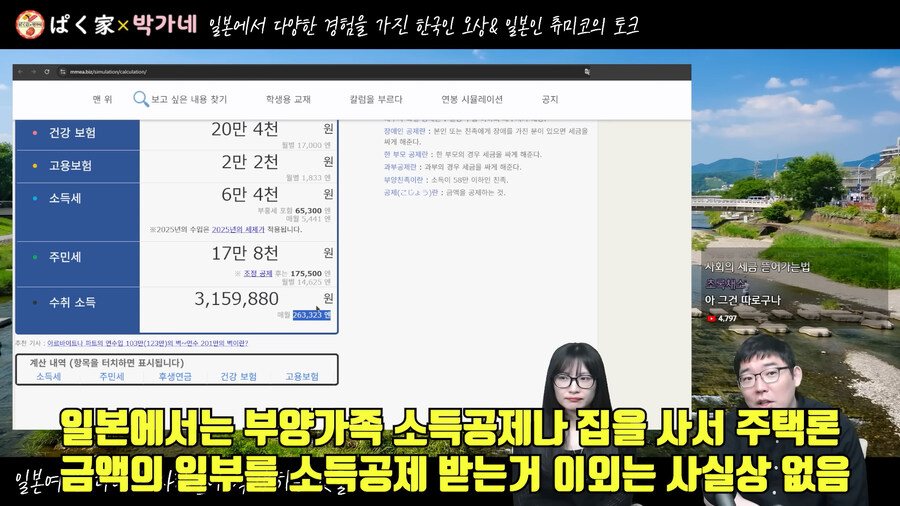Viewport: 900px width, 506px height.
Task: Click the chat message '아 그건 따로구나'
Action: (743, 300)
